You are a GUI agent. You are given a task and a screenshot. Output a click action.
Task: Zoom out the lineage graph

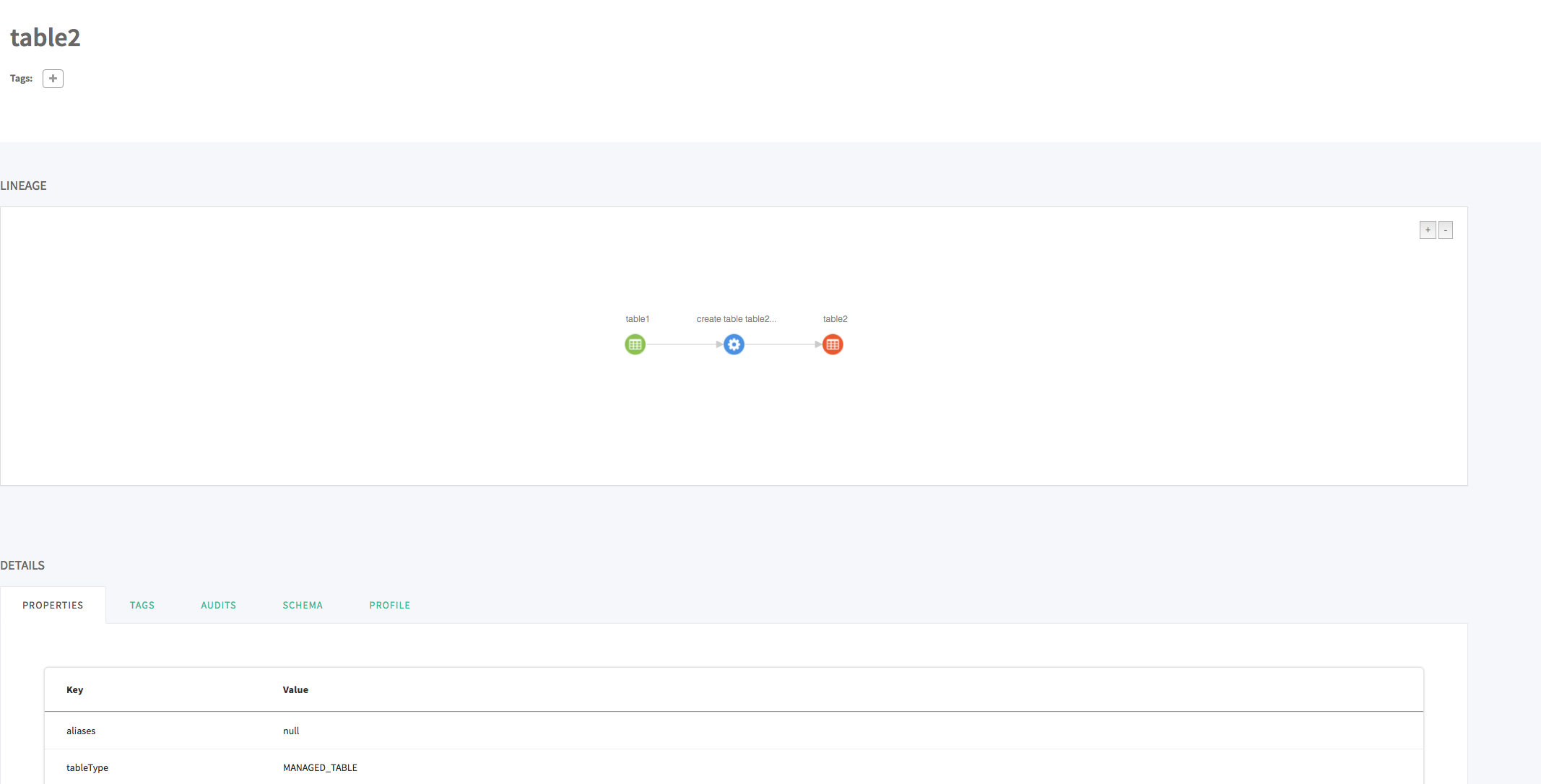tap(1445, 230)
